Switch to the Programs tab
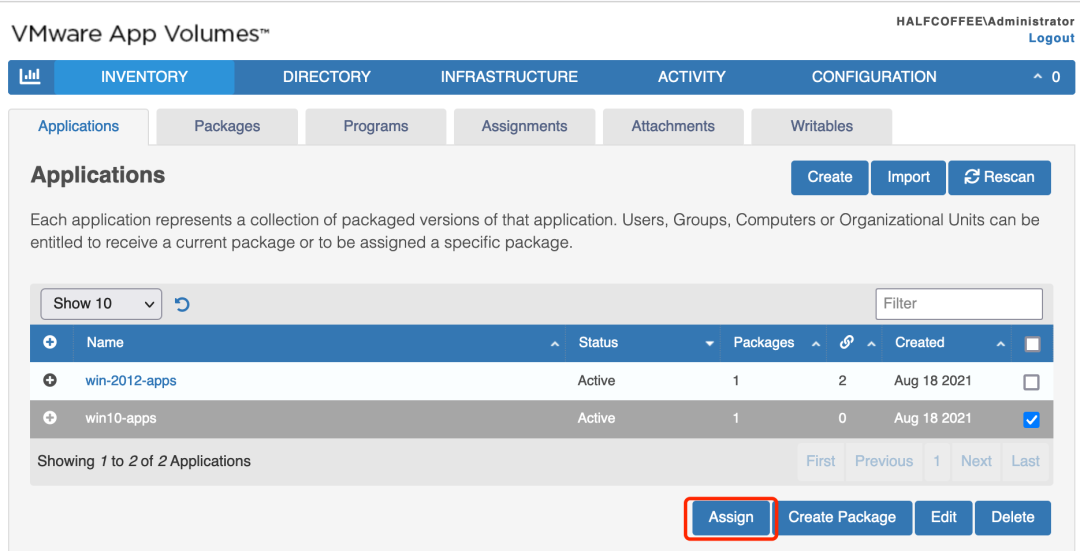 click(x=376, y=127)
